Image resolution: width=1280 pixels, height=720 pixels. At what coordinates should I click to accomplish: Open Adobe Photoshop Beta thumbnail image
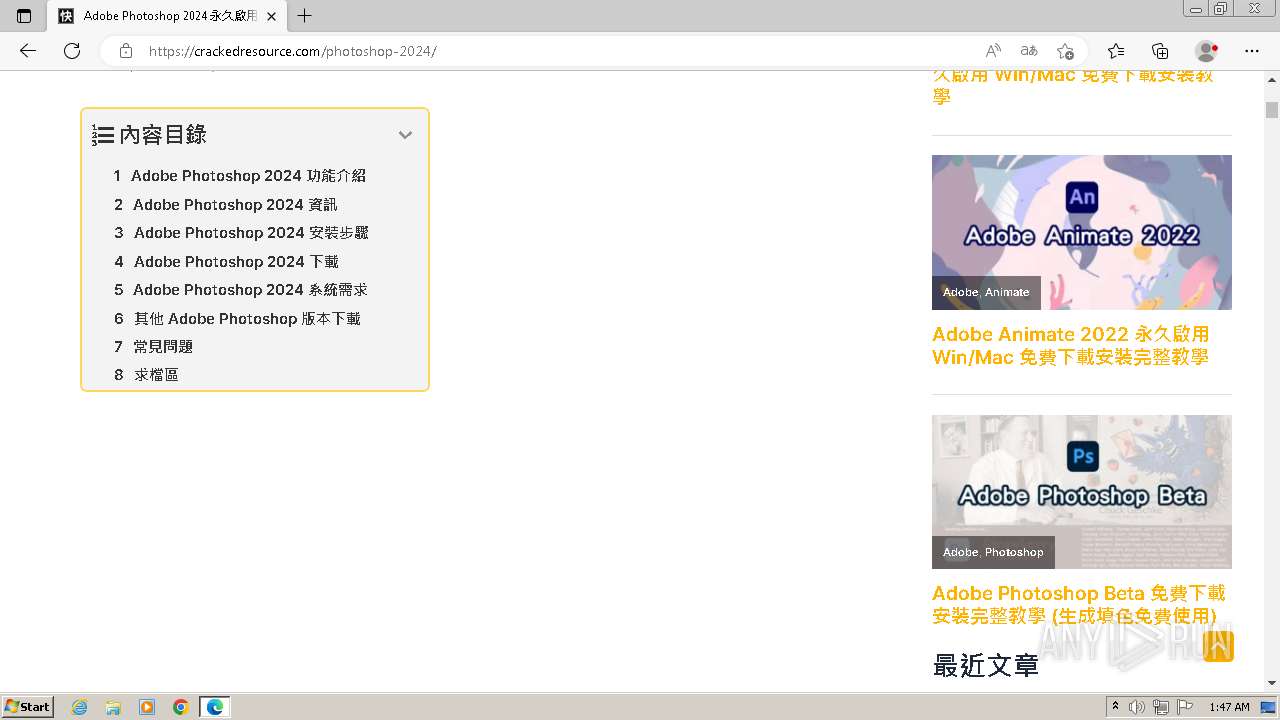1082,492
